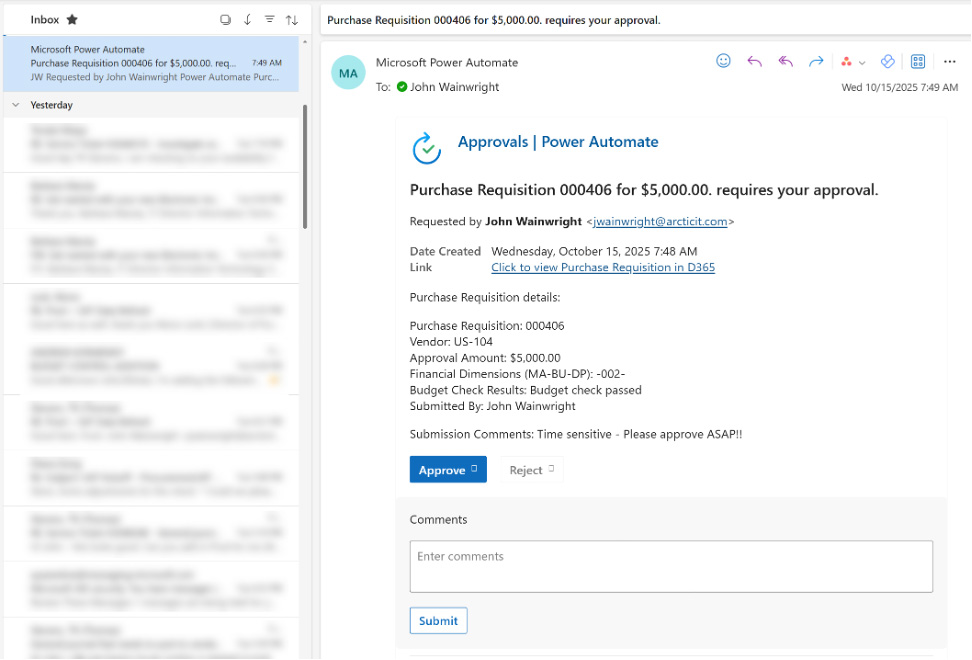The image size is (972, 660).
Task: Collapse the Yesterday message group
Action: click(x=15, y=104)
